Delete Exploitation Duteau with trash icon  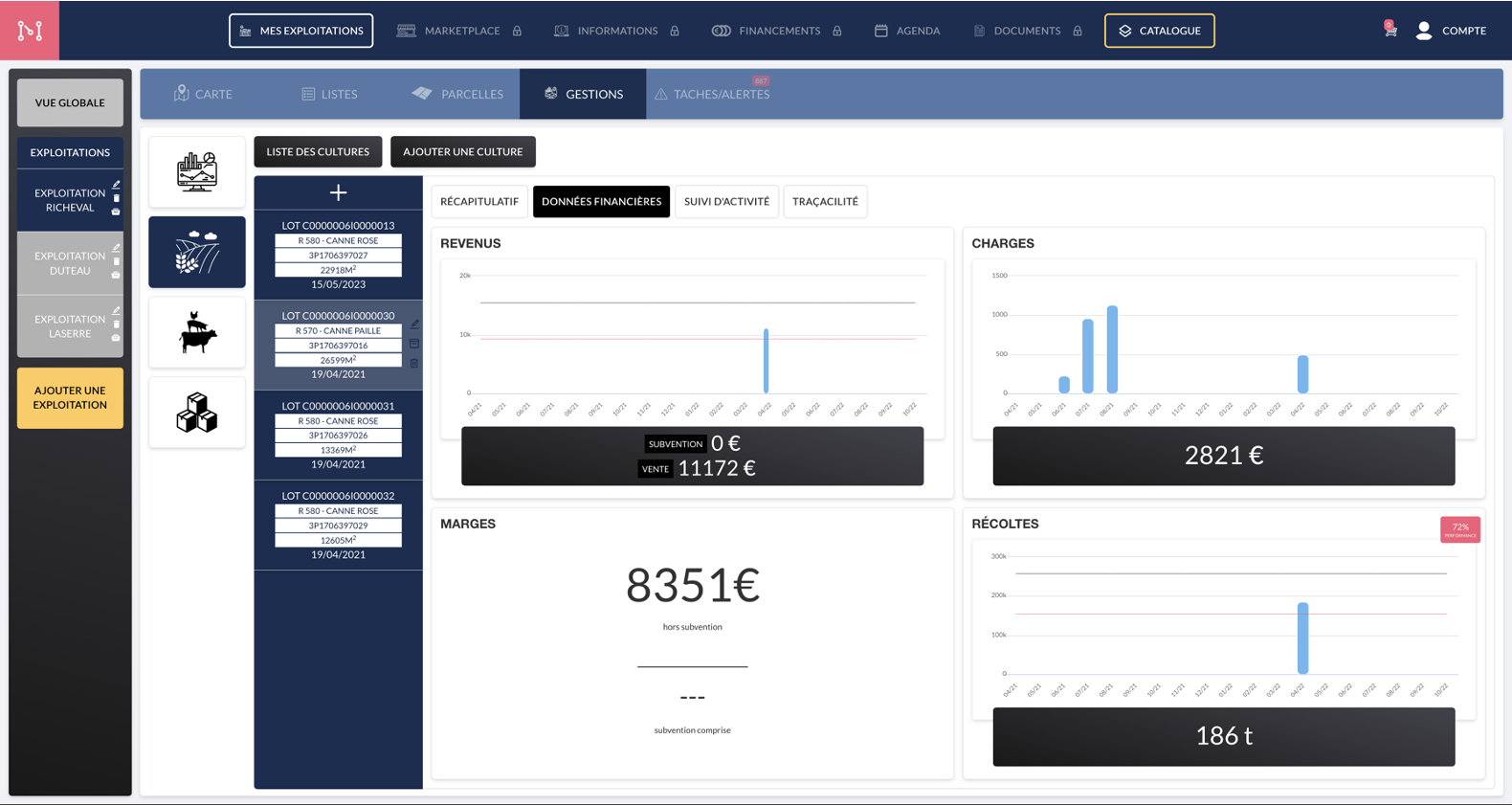click(x=116, y=261)
